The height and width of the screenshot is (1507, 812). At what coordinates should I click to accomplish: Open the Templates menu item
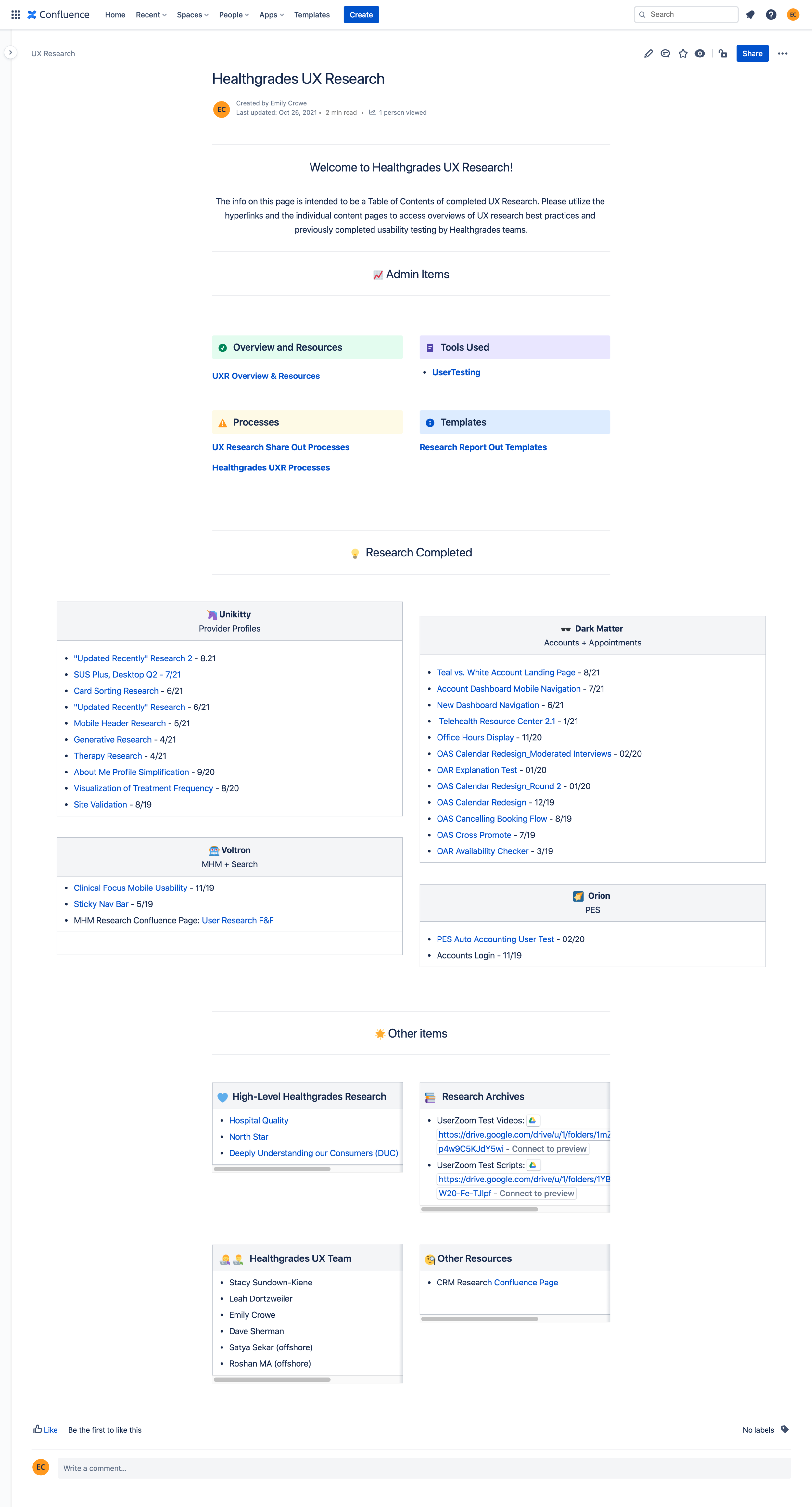point(312,15)
